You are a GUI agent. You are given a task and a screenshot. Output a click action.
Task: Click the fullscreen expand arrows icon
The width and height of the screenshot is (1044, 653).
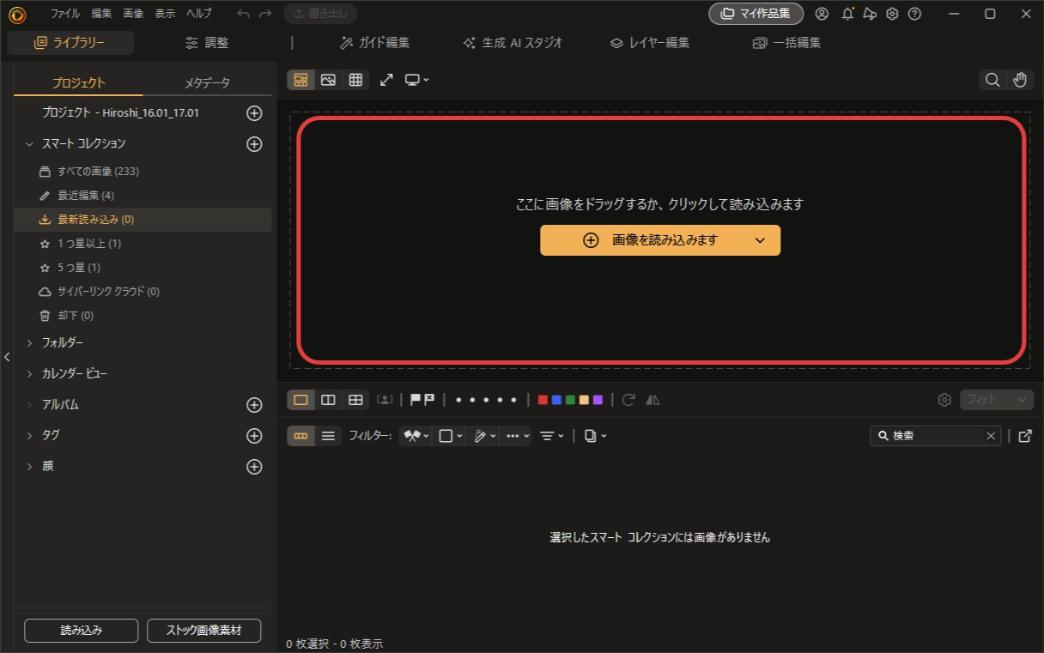coord(386,79)
